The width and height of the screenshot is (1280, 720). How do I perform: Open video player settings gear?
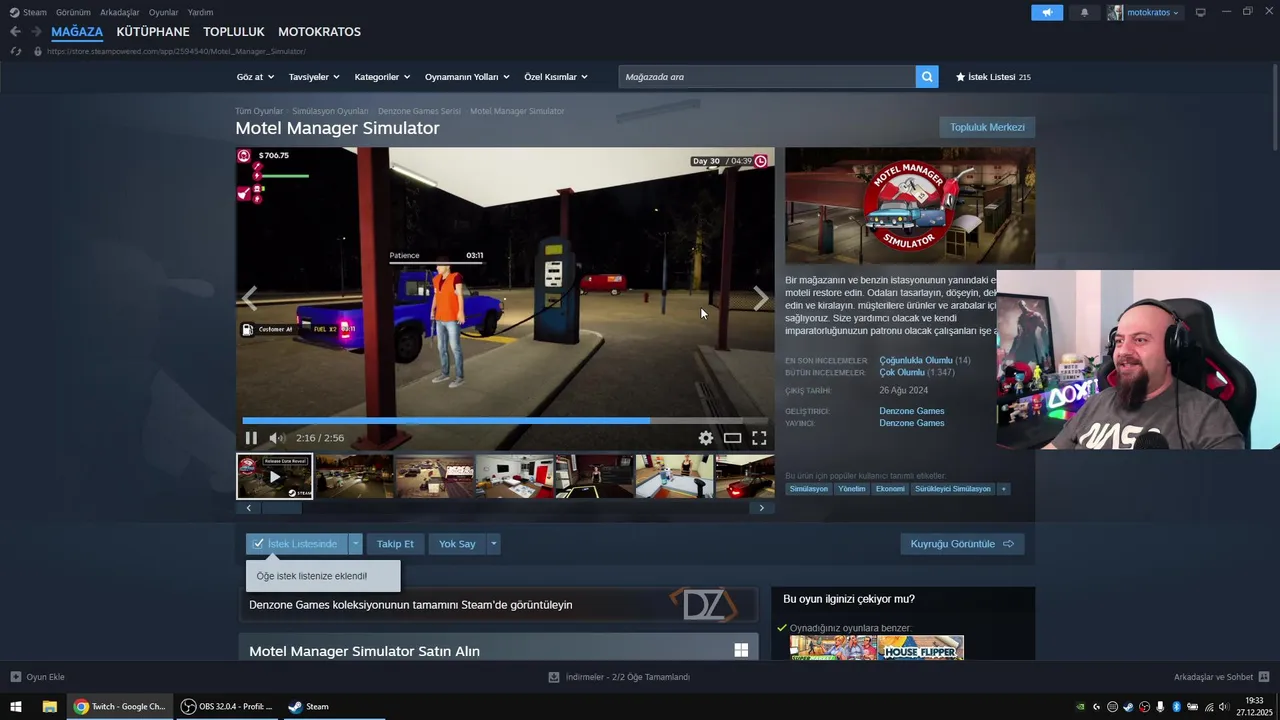(706, 438)
